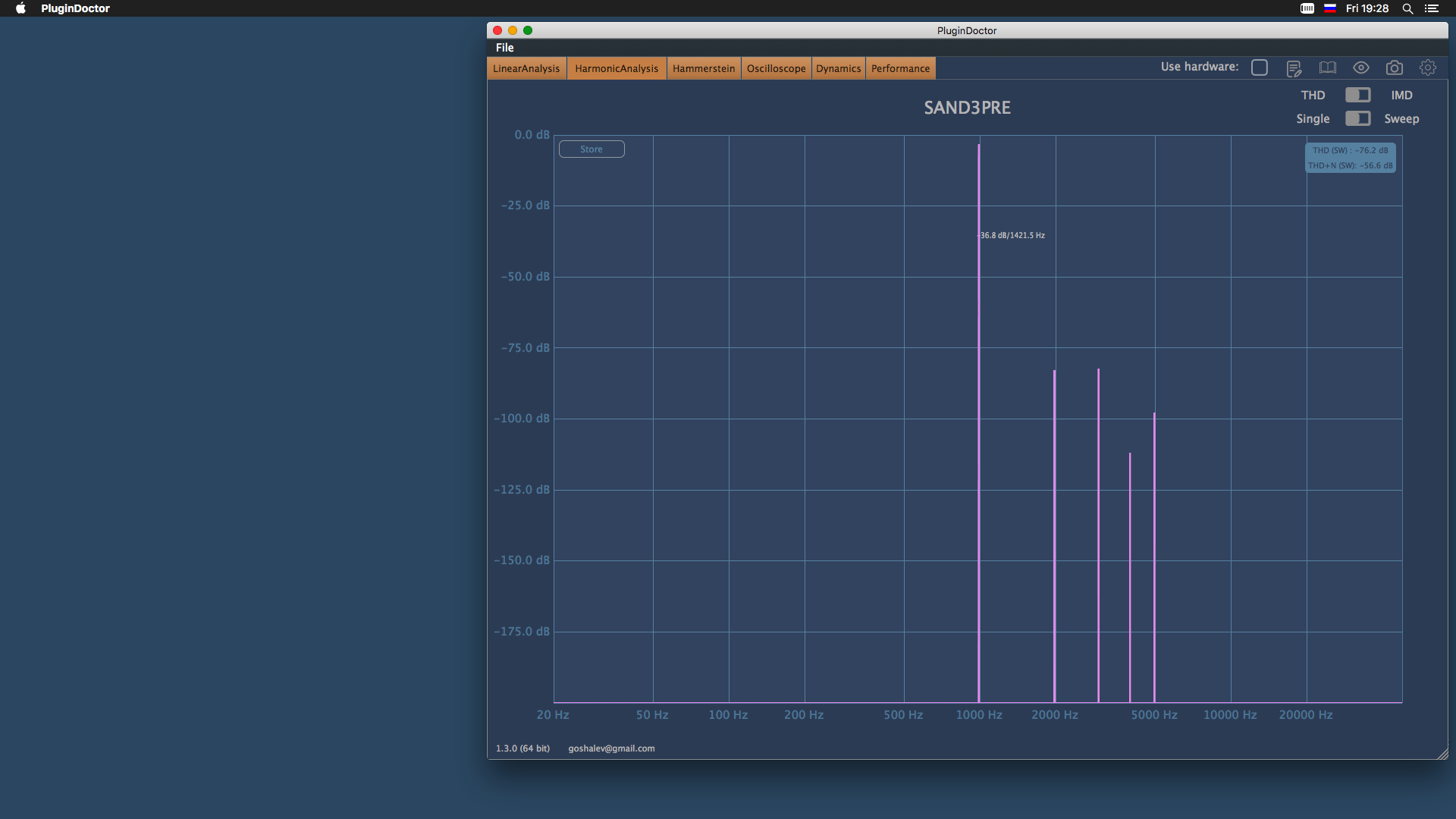Toggle Single to Sweep switch
1456x819 pixels.
click(1357, 118)
